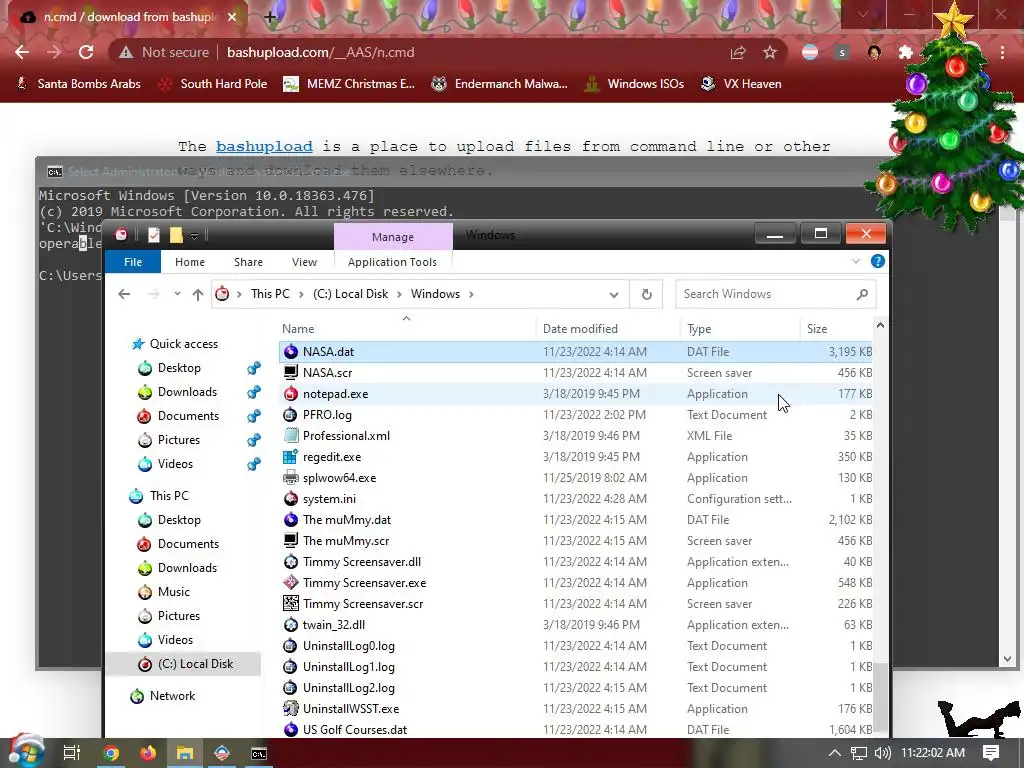
Task: Select Timmy Screensaver.exe icon
Action: click(x=291, y=583)
